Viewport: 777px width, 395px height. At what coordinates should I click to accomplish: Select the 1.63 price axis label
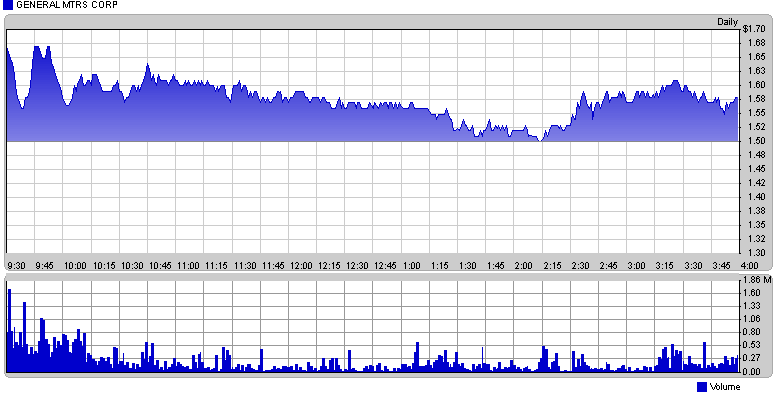[756, 71]
